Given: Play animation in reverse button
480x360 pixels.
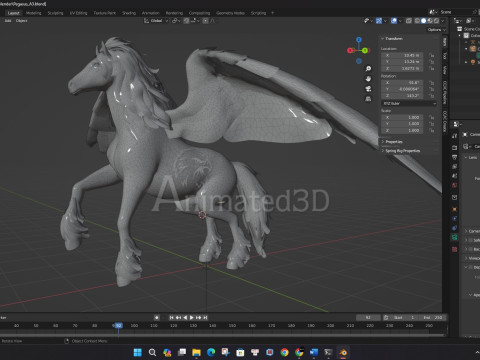Looking at the screenshot, I should coord(185,318).
